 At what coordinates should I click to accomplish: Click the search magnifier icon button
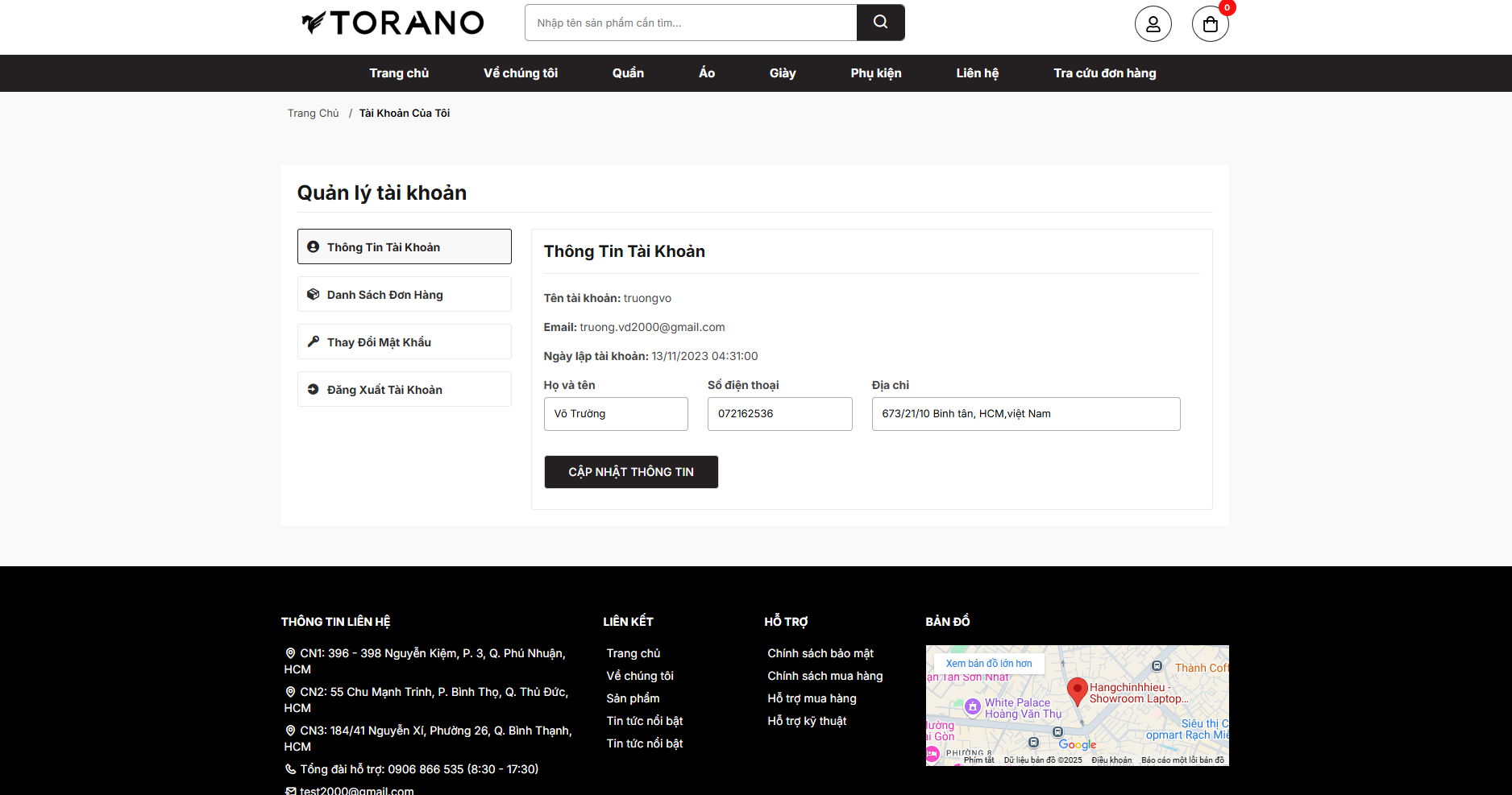pos(880,23)
